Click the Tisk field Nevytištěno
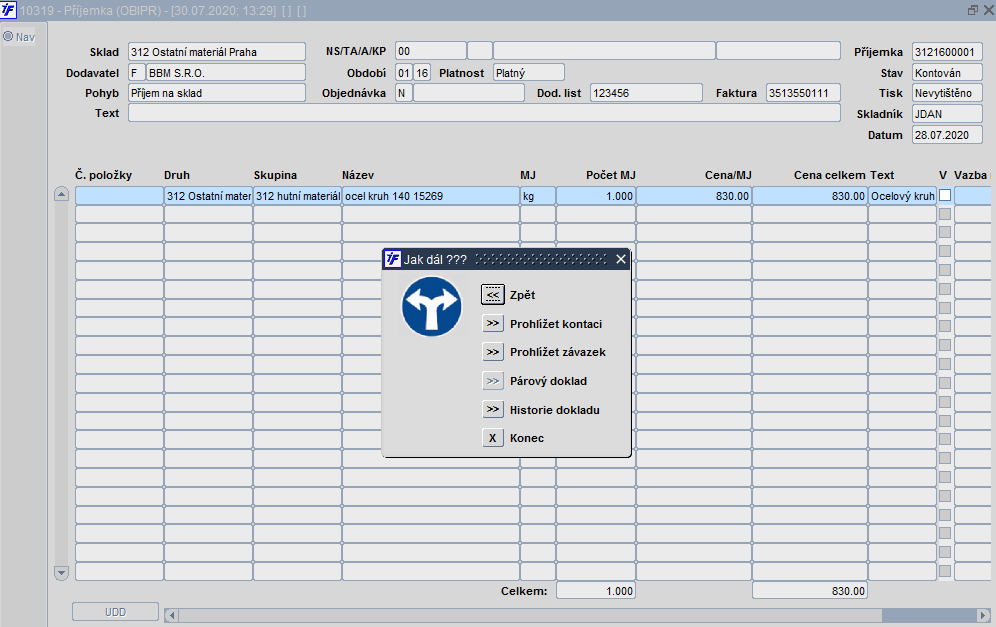The height and width of the screenshot is (627, 996). coord(947,93)
